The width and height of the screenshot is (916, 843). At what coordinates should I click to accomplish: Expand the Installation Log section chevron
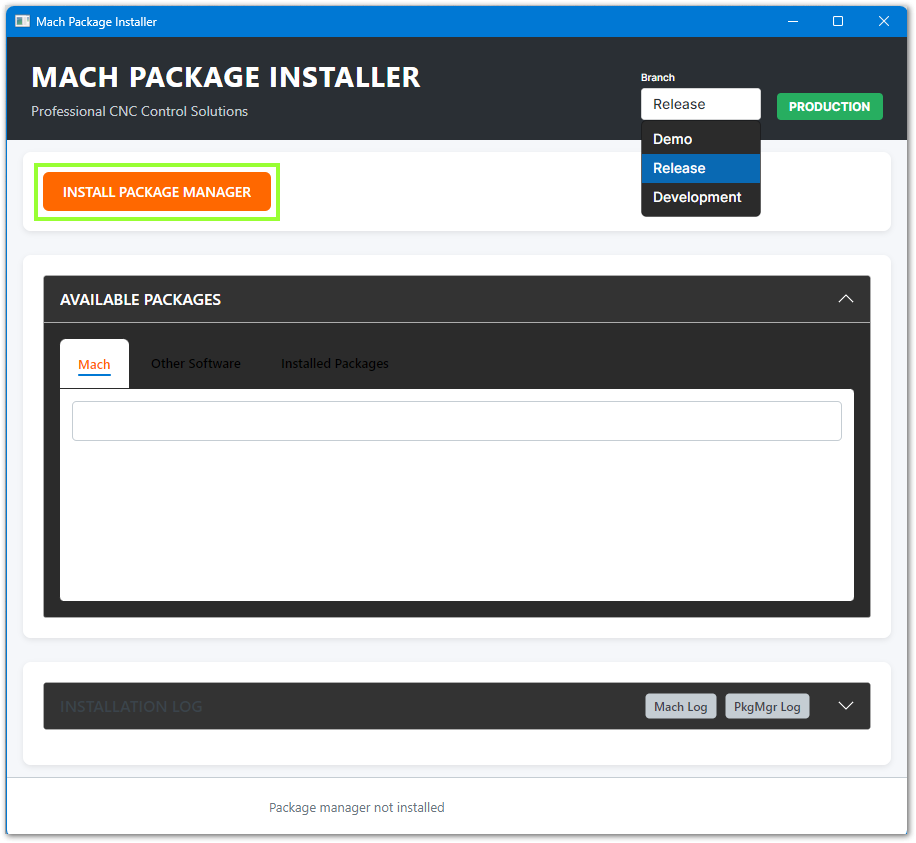pos(845,706)
